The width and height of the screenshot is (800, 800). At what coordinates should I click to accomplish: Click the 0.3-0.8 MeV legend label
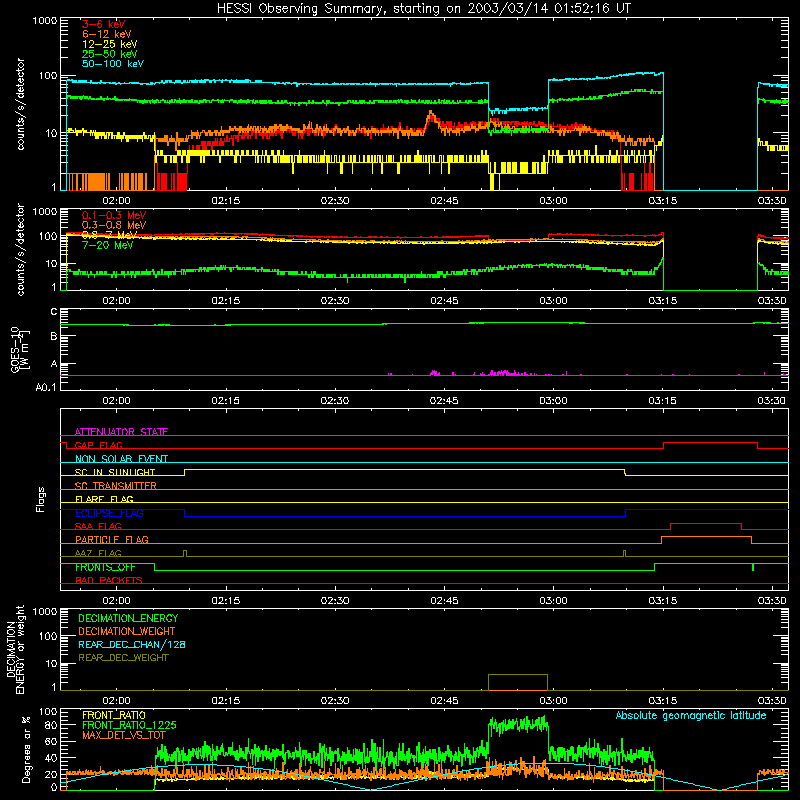click(x=114, y=225)
